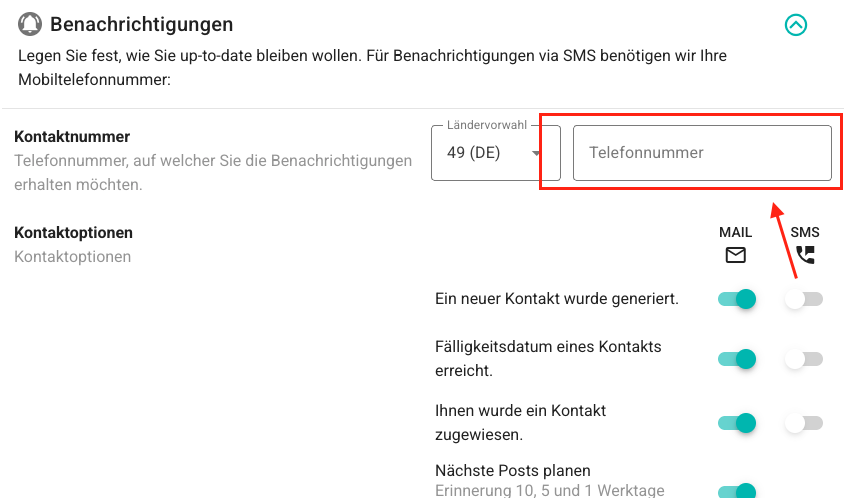Image resolution: width=847 pixels, height=498 pixels.
Task: Click the Benachrichtigungen heading
Action: 142,25
